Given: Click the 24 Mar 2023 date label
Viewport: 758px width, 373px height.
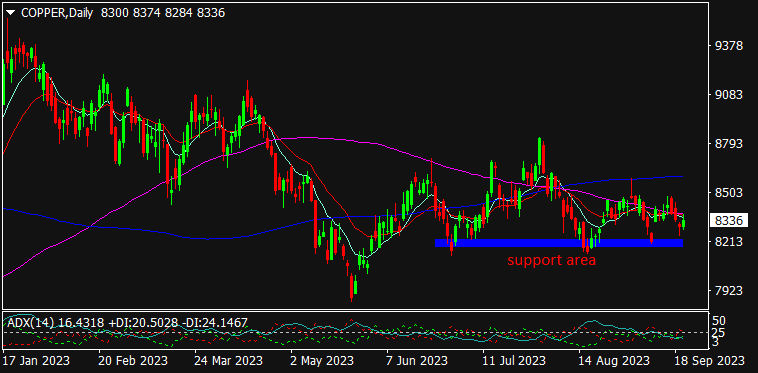Looking at the screenshot, I should pyautogui.click(x=229, y=361).
